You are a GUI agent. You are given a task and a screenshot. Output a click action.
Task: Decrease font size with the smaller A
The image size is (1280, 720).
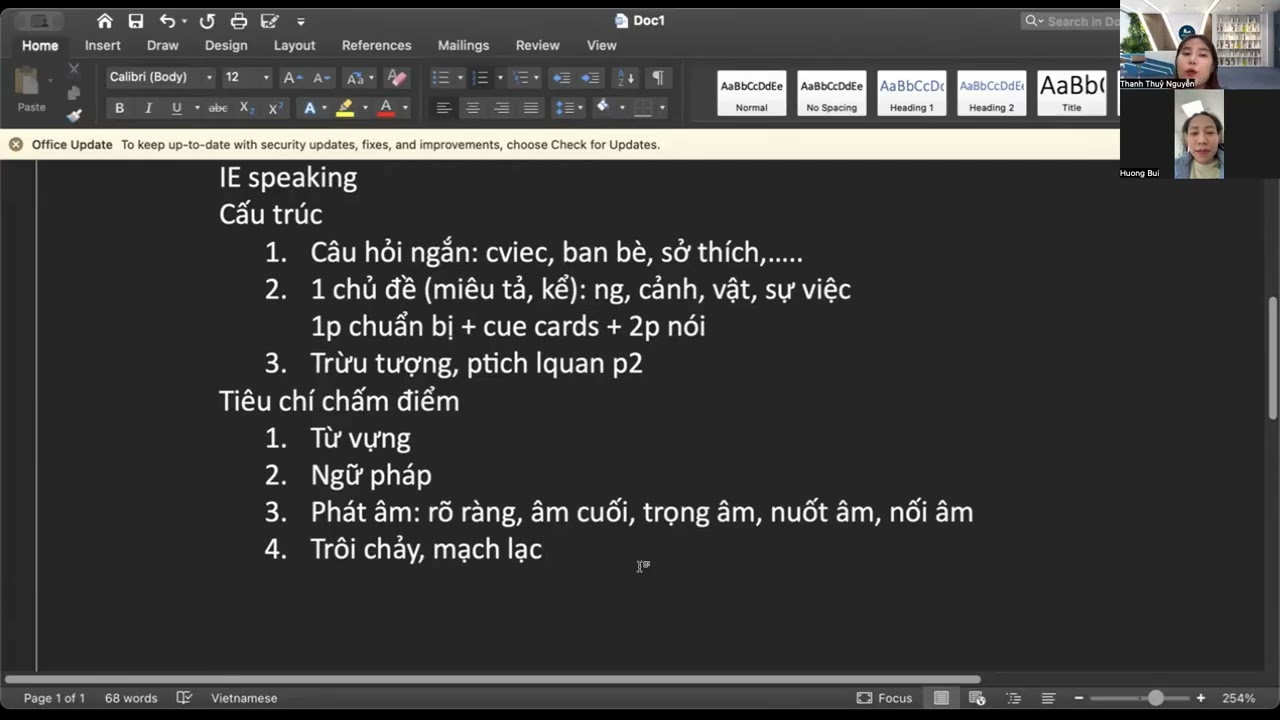pos(320,77)
